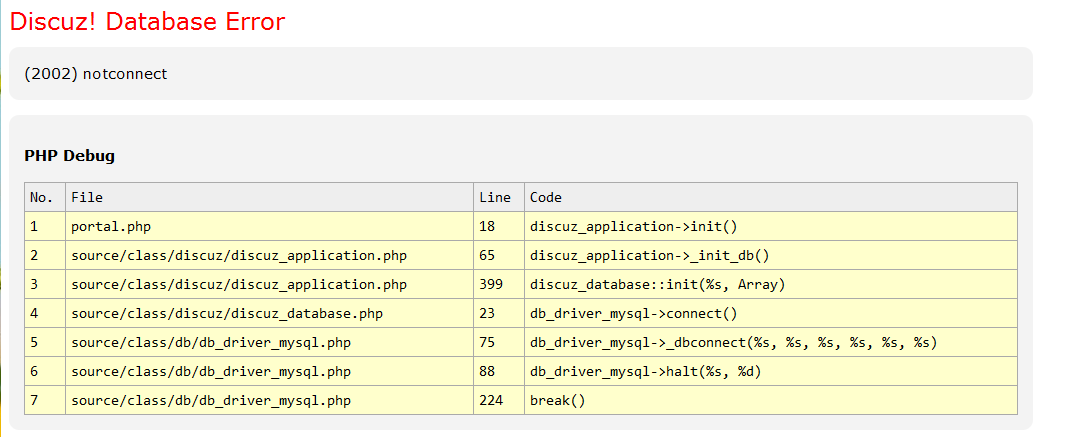The width and height of the screenshot is (1069, 437).
Task: Click the 'Line' column header
Action: point(499,197)
